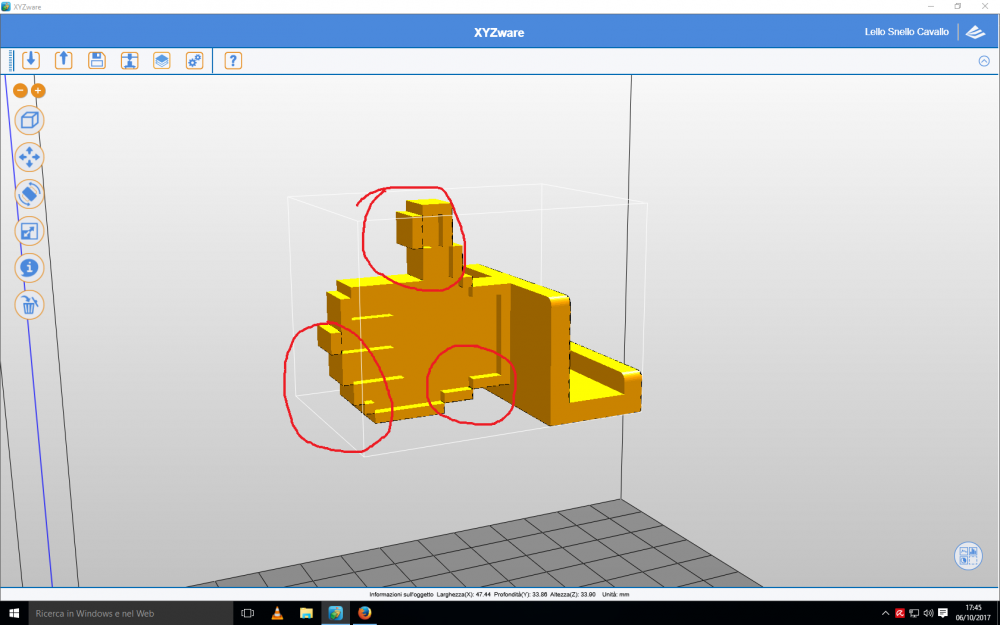
Task: Zoom in with the orange plus button
Action: pyautogui.click(x=38, y=91)
